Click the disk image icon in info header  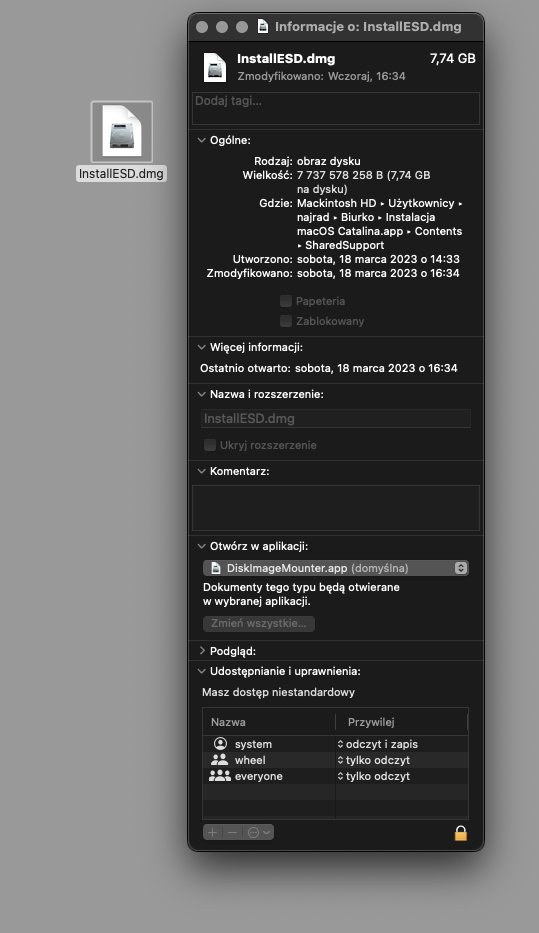tap(215, 67)
